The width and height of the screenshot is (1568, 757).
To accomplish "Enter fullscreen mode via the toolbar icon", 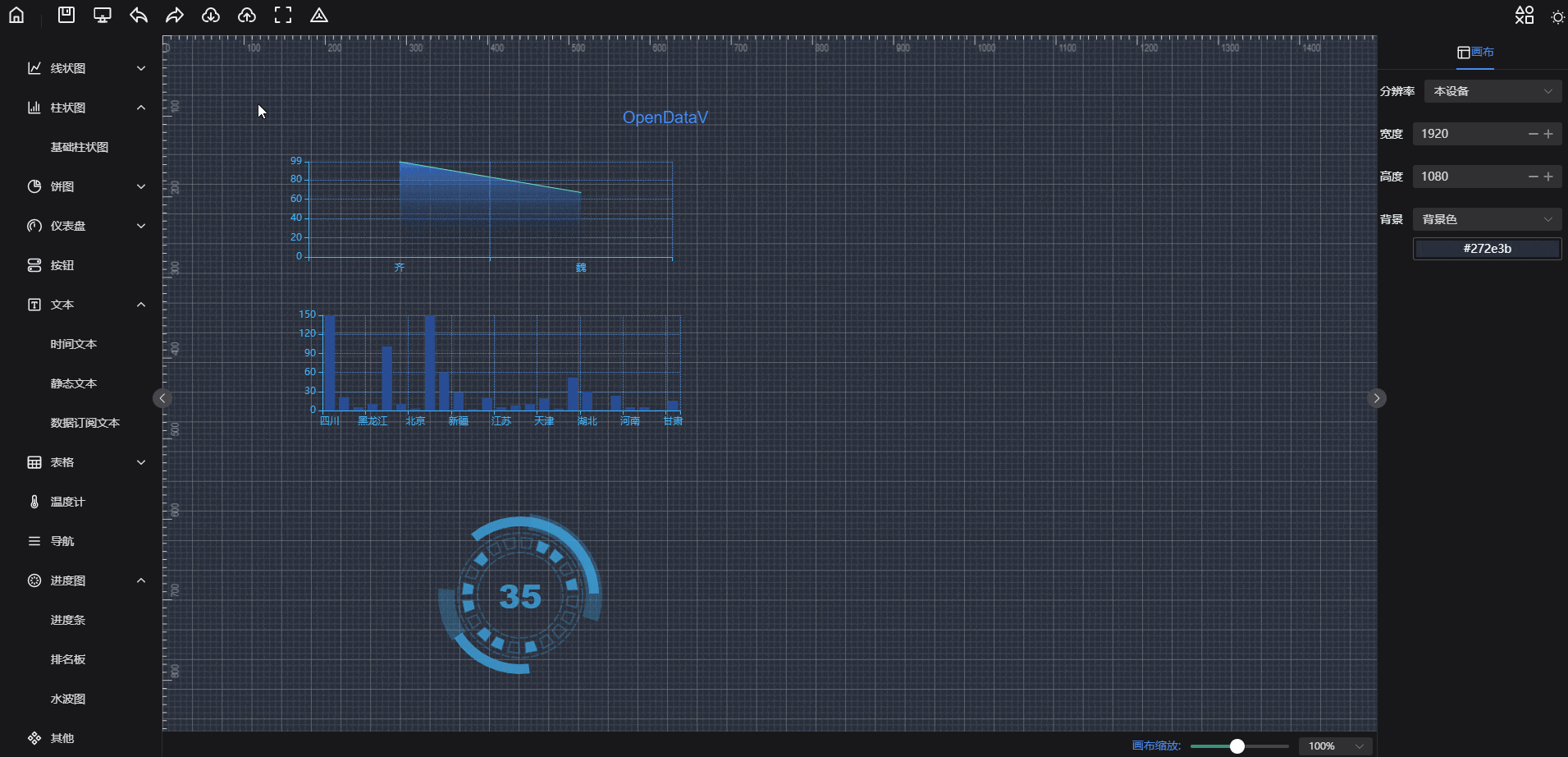I will coord(283,15).
